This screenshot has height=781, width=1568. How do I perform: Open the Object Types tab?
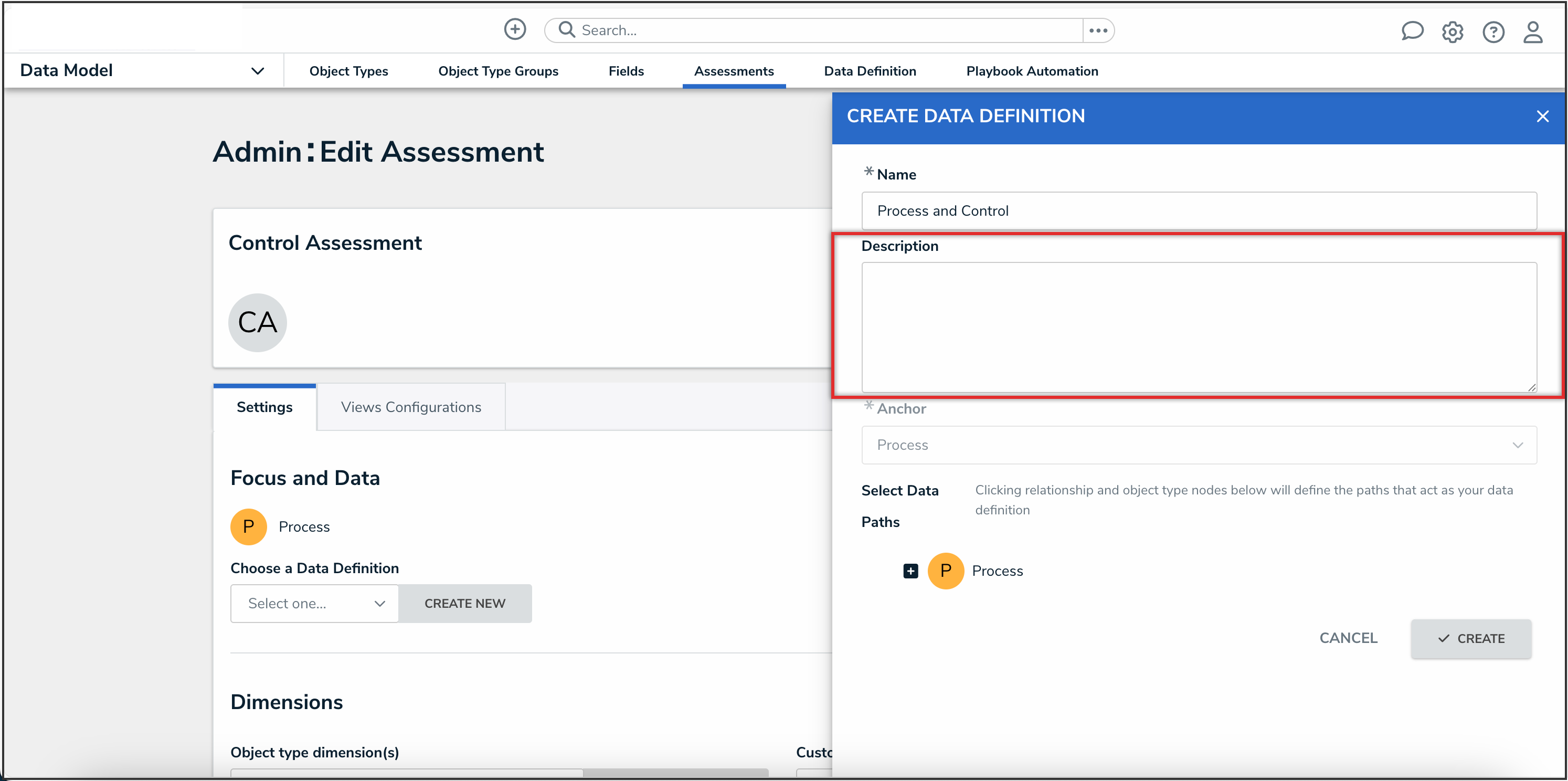(x=348, y=71)
